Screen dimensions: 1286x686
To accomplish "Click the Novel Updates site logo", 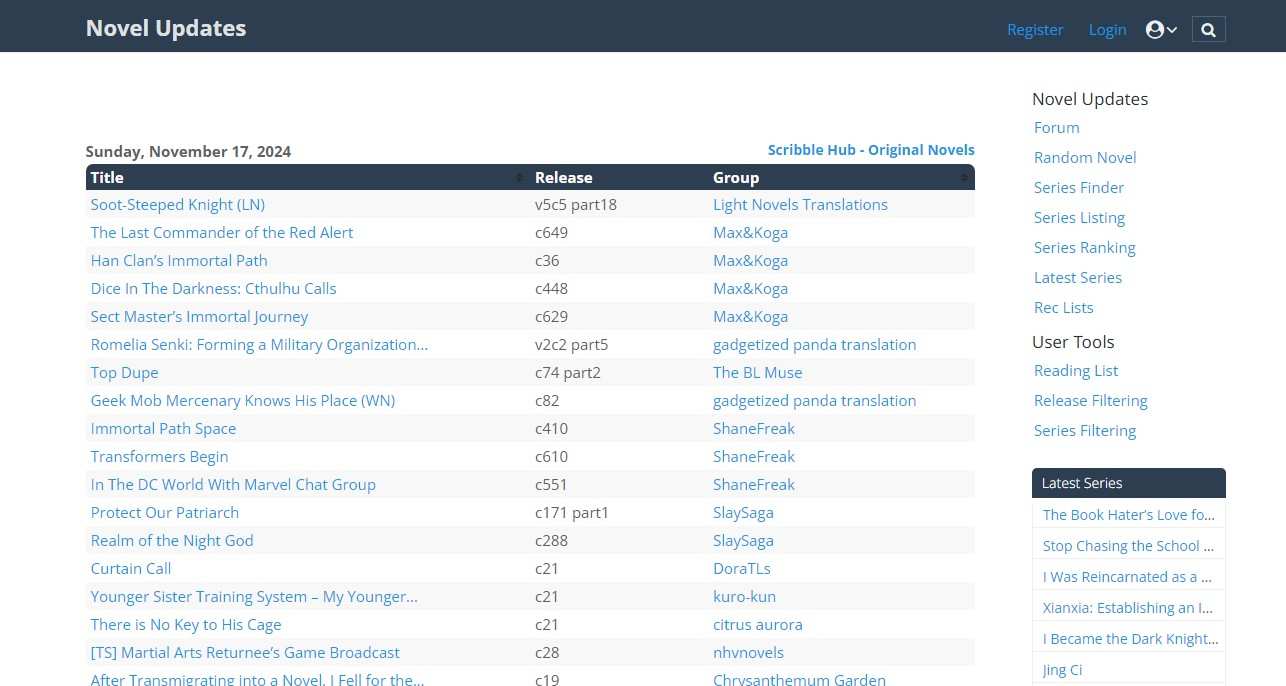I will point(166,28).
